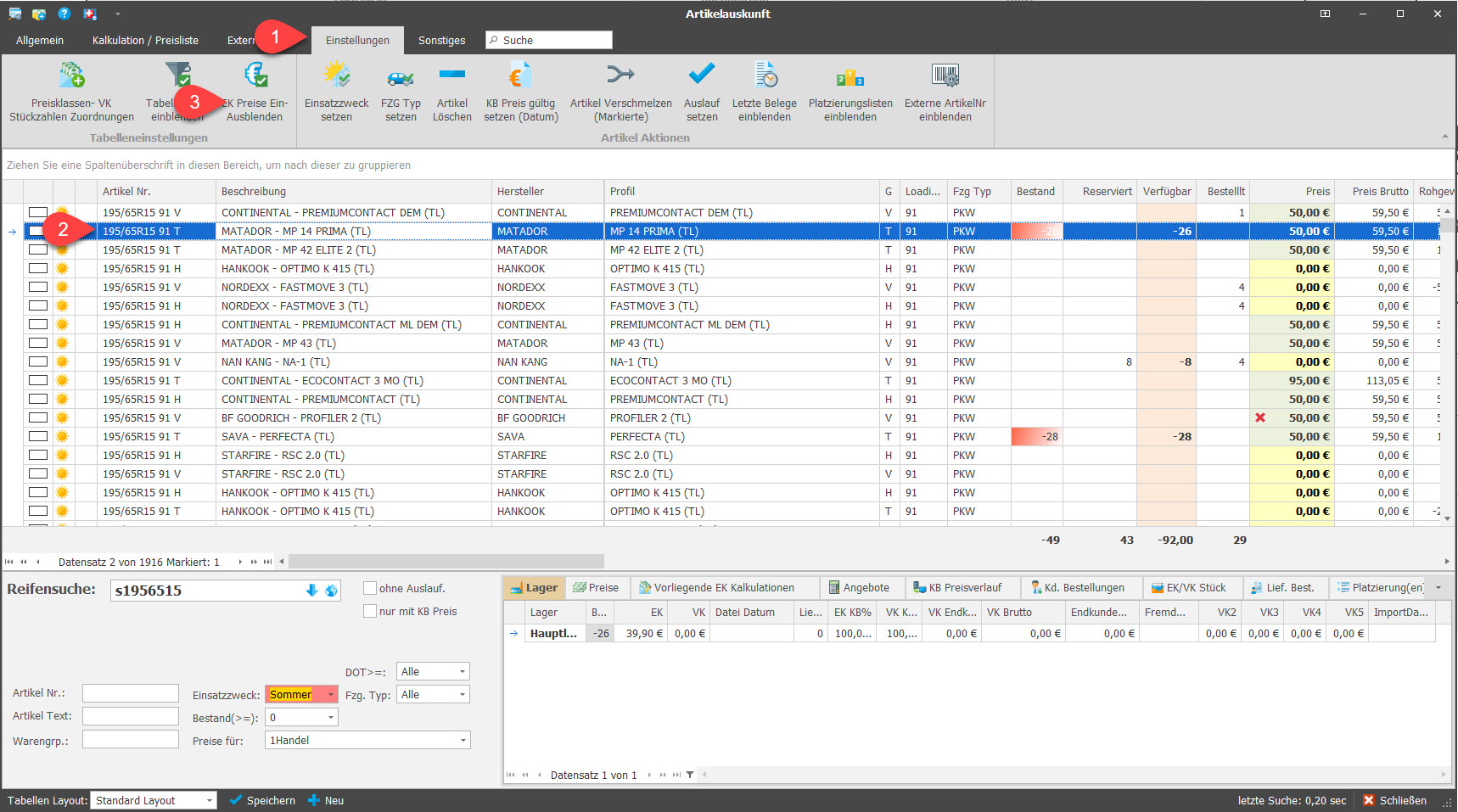1458x812 pixels.
Task: Click Artikel Löschen icon
Action: pos(451,75)
